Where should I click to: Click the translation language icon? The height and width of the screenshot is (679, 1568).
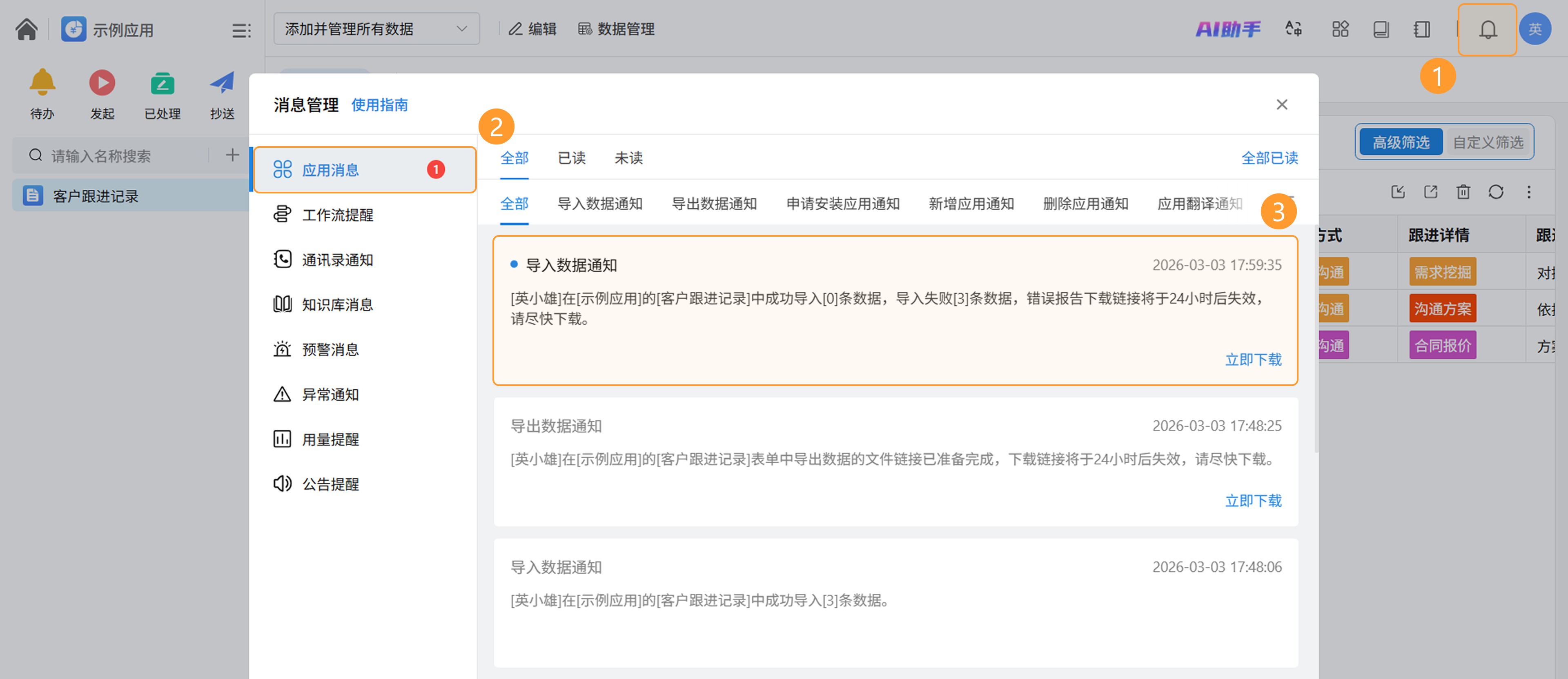[1294, 29]
